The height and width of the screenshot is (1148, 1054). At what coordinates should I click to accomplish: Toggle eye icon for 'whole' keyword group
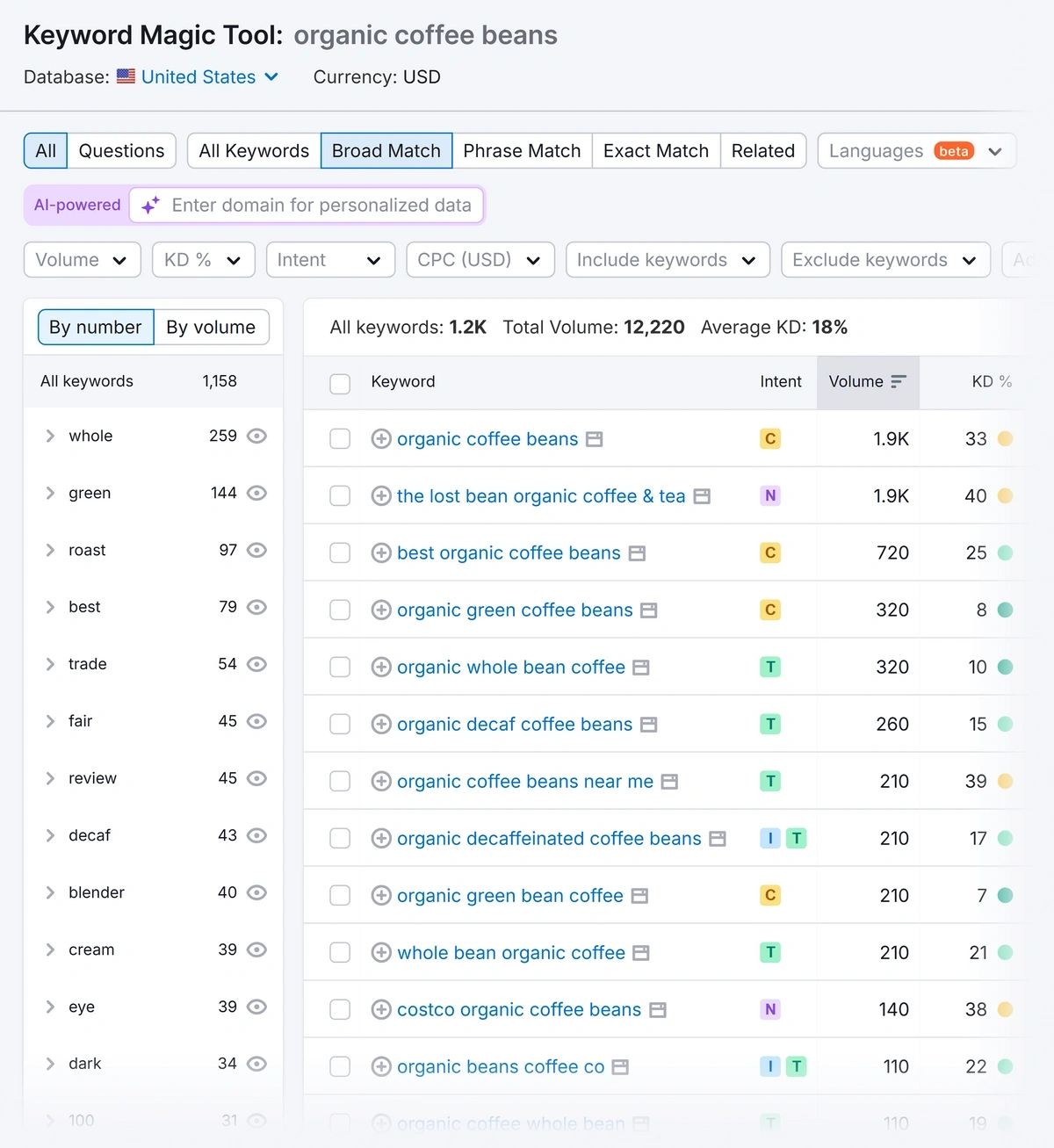[x=256, y=437]
